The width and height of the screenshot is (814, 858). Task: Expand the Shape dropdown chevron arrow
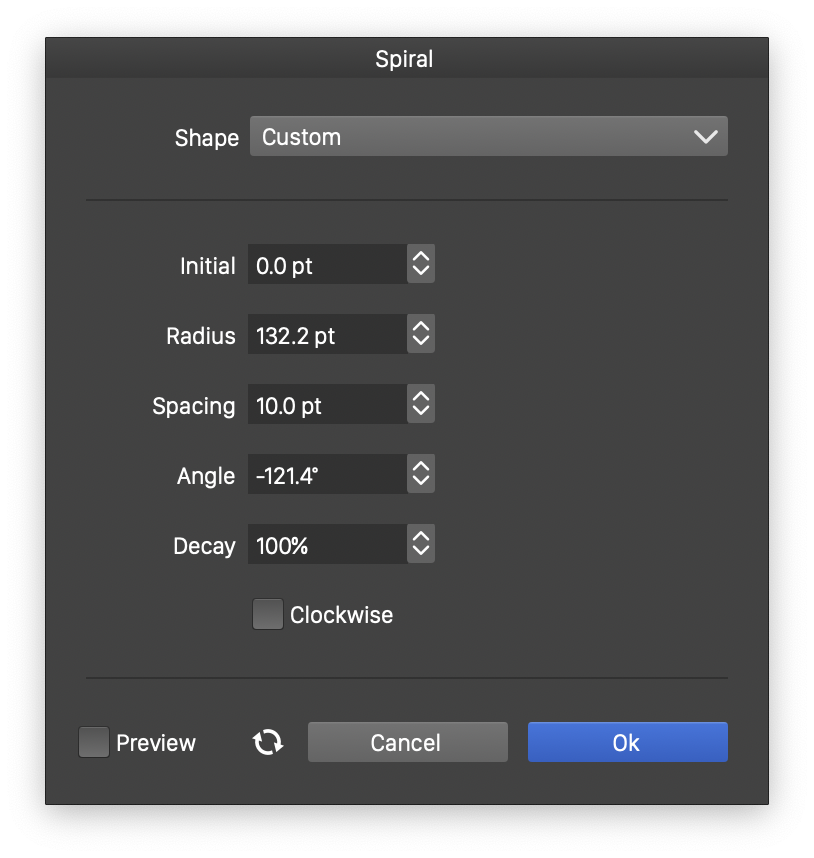tap(705, 137)
